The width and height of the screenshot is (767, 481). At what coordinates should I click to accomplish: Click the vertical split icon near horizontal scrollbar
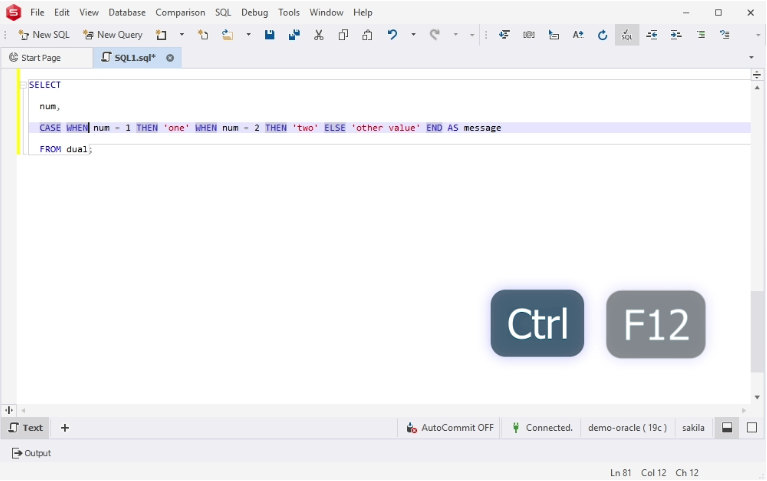(x=9, y=410)
